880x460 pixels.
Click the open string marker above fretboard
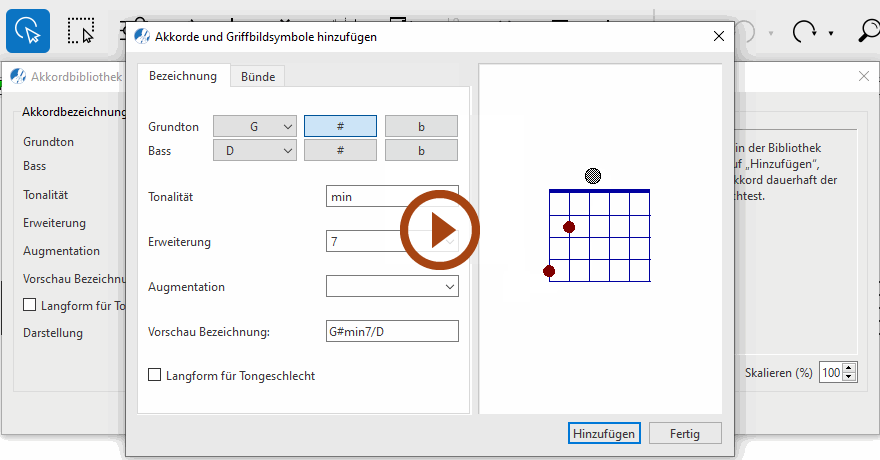click(593, 176)
